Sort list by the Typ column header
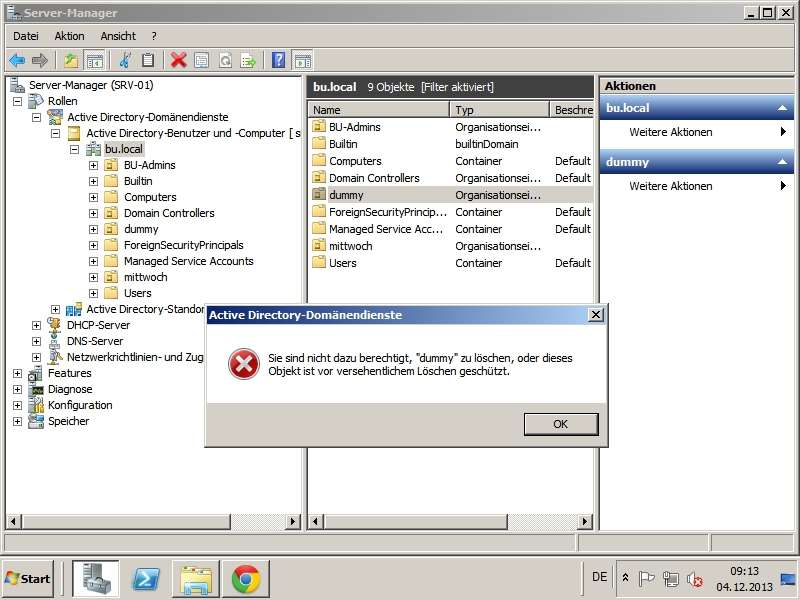Screen dimensions: 800x600 (497, 110)
